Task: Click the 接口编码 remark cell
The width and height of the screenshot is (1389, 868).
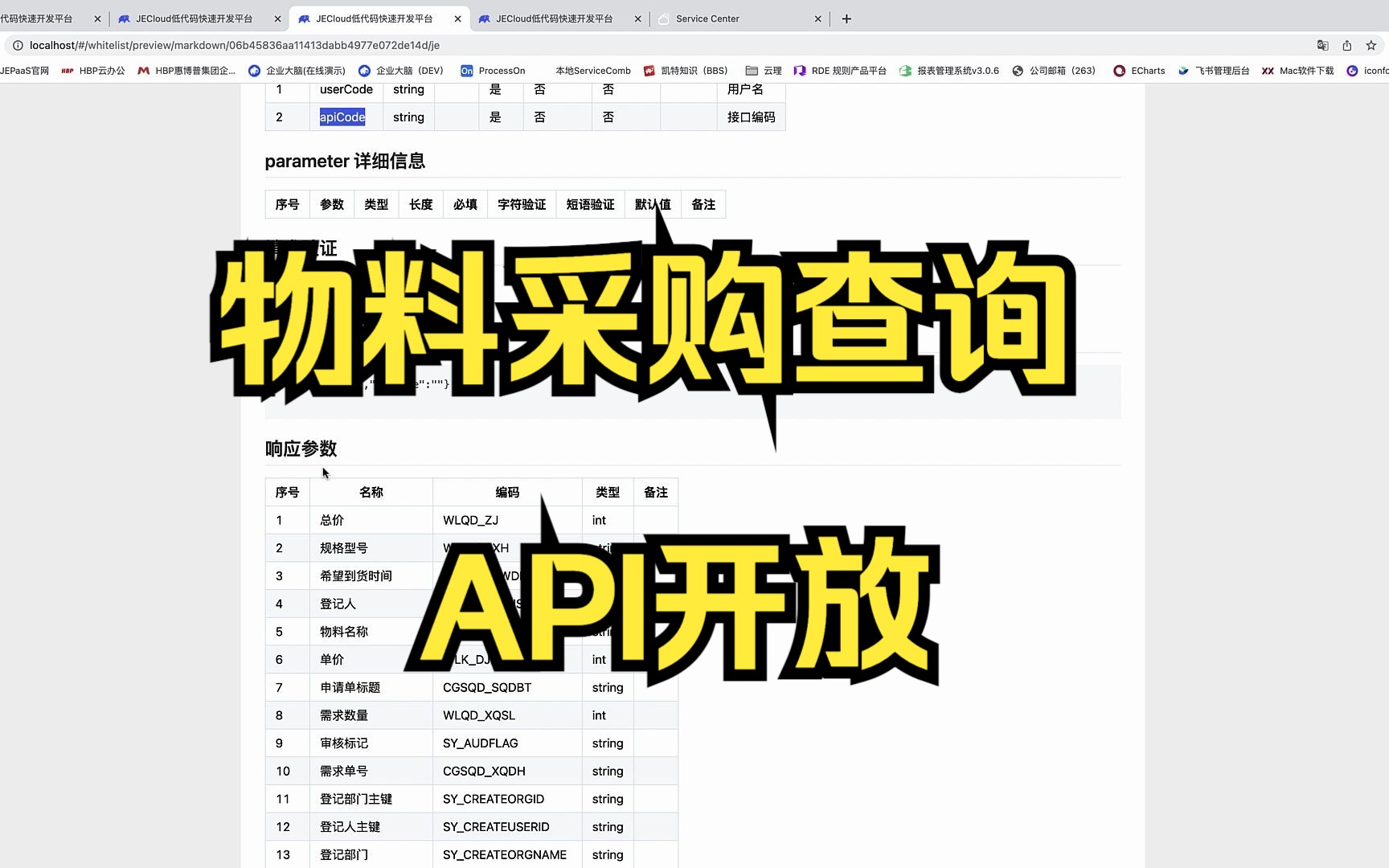Action: [751, 117]
